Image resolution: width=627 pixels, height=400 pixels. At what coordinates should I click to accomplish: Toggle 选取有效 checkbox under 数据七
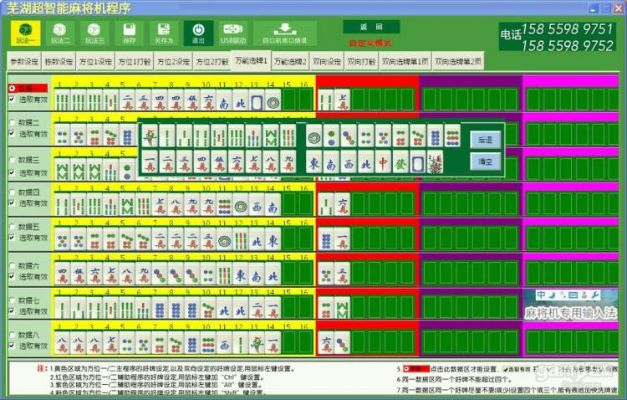coord(12,311)
